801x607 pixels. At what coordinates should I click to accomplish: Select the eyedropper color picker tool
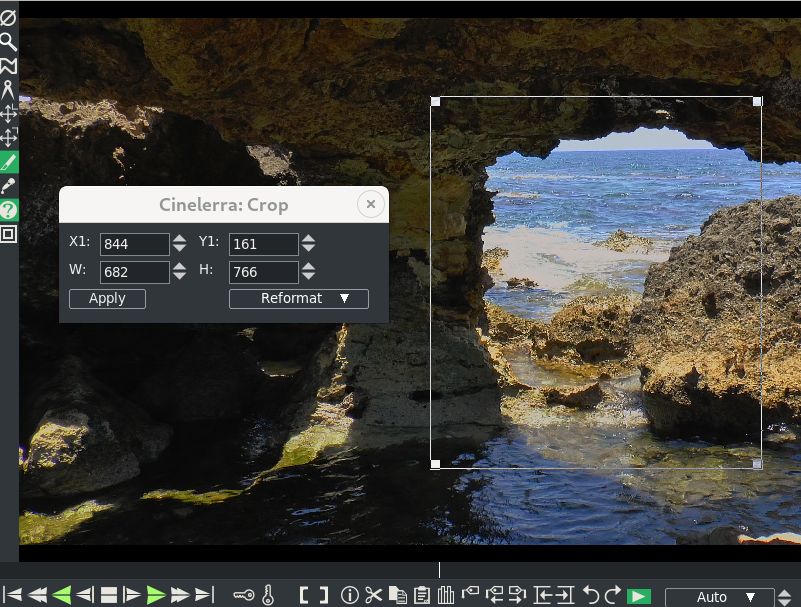(x=8, y=186)
